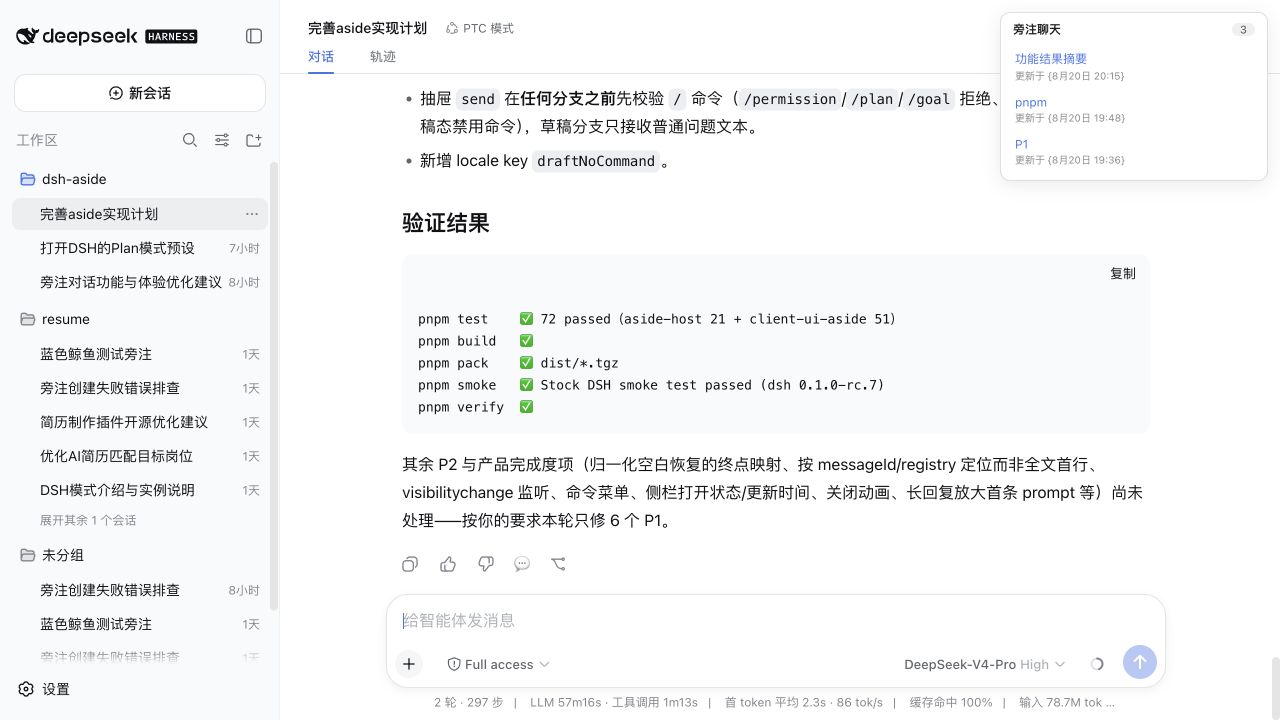Click the 旁注聊天 count badge 3
This screenshot has width=1280, height=720.
point(1243,30)
